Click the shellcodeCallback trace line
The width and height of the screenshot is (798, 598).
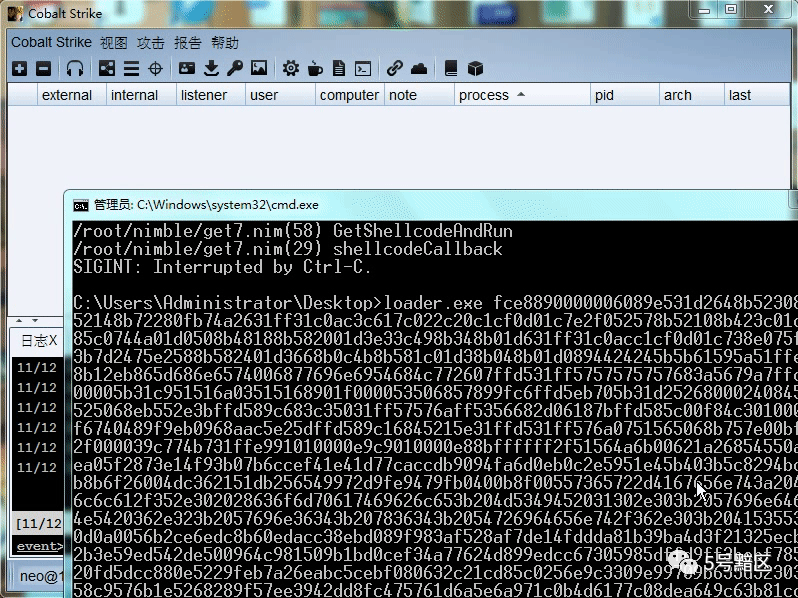click(288, 249)
